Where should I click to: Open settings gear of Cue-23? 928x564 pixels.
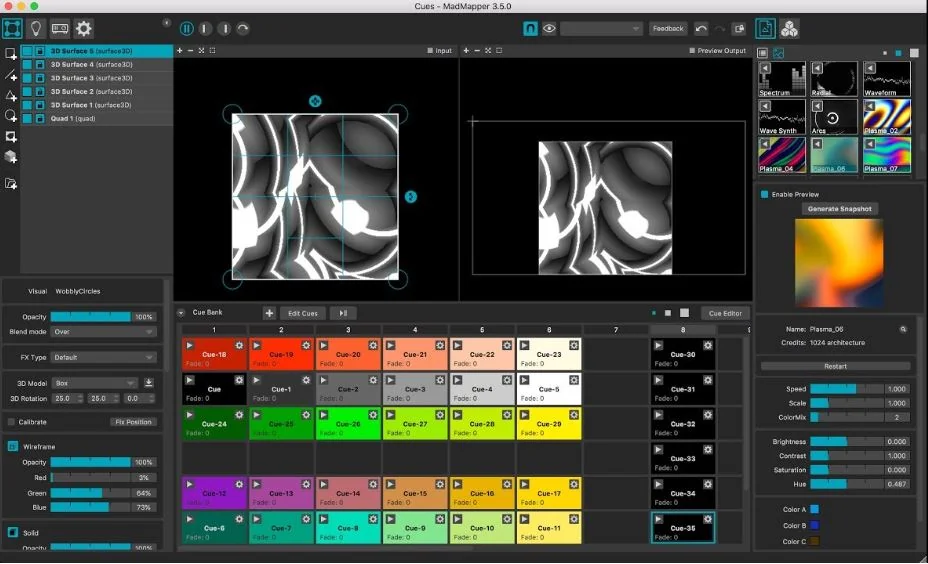coord(573,346)
